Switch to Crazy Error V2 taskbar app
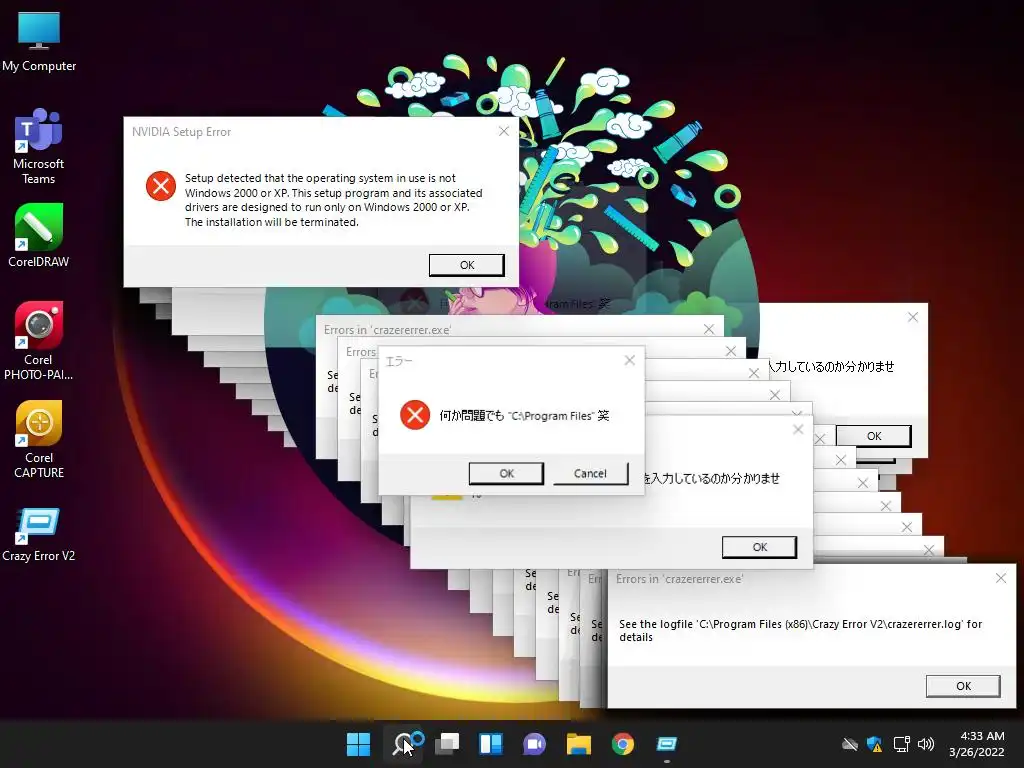The image size is (1024, 768). pyautogui.click(x=667, y=744)
